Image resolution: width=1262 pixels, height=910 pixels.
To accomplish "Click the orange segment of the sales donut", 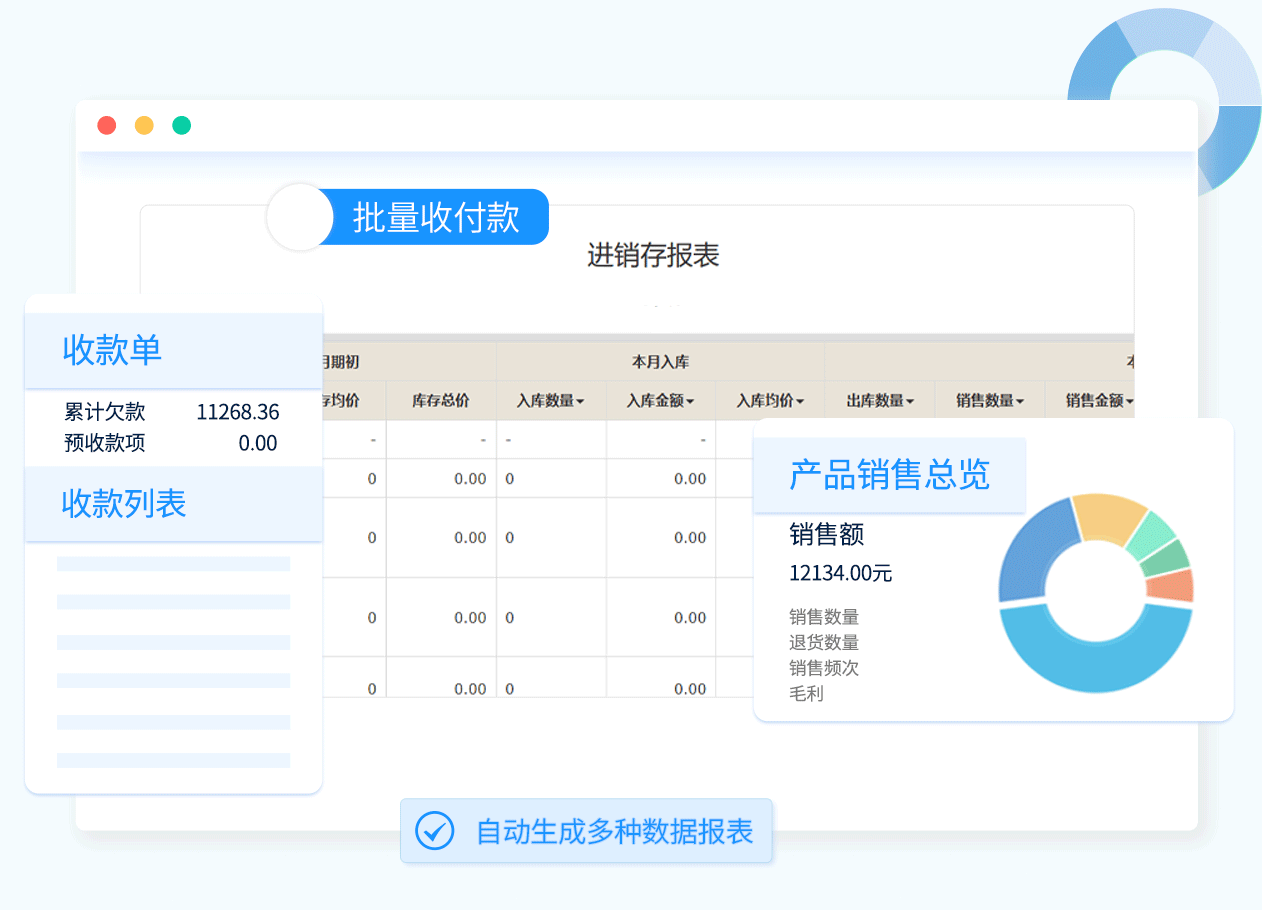I will (1170, 585).
